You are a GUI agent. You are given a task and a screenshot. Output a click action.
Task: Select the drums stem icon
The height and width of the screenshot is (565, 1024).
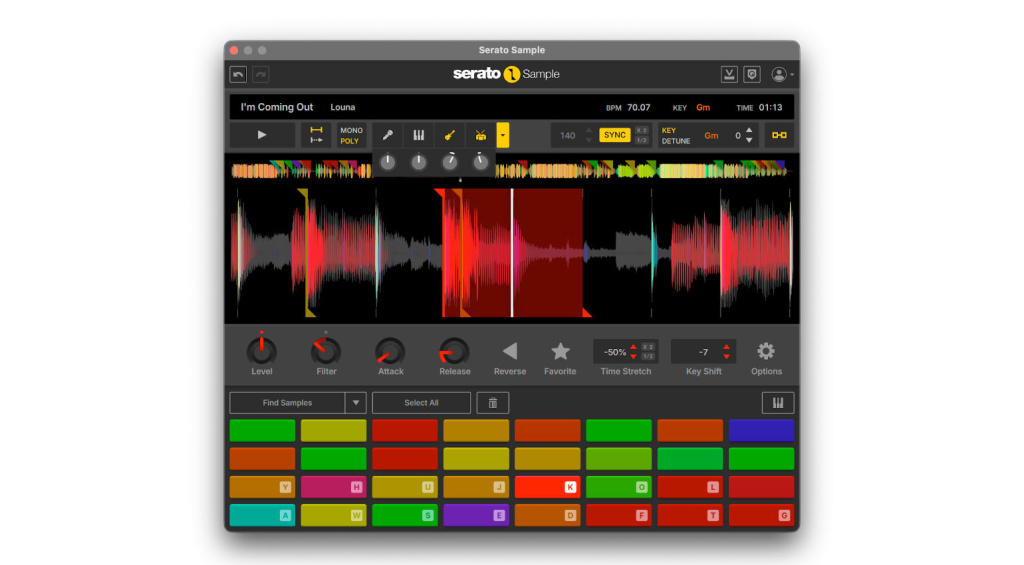tap(481, 135)
